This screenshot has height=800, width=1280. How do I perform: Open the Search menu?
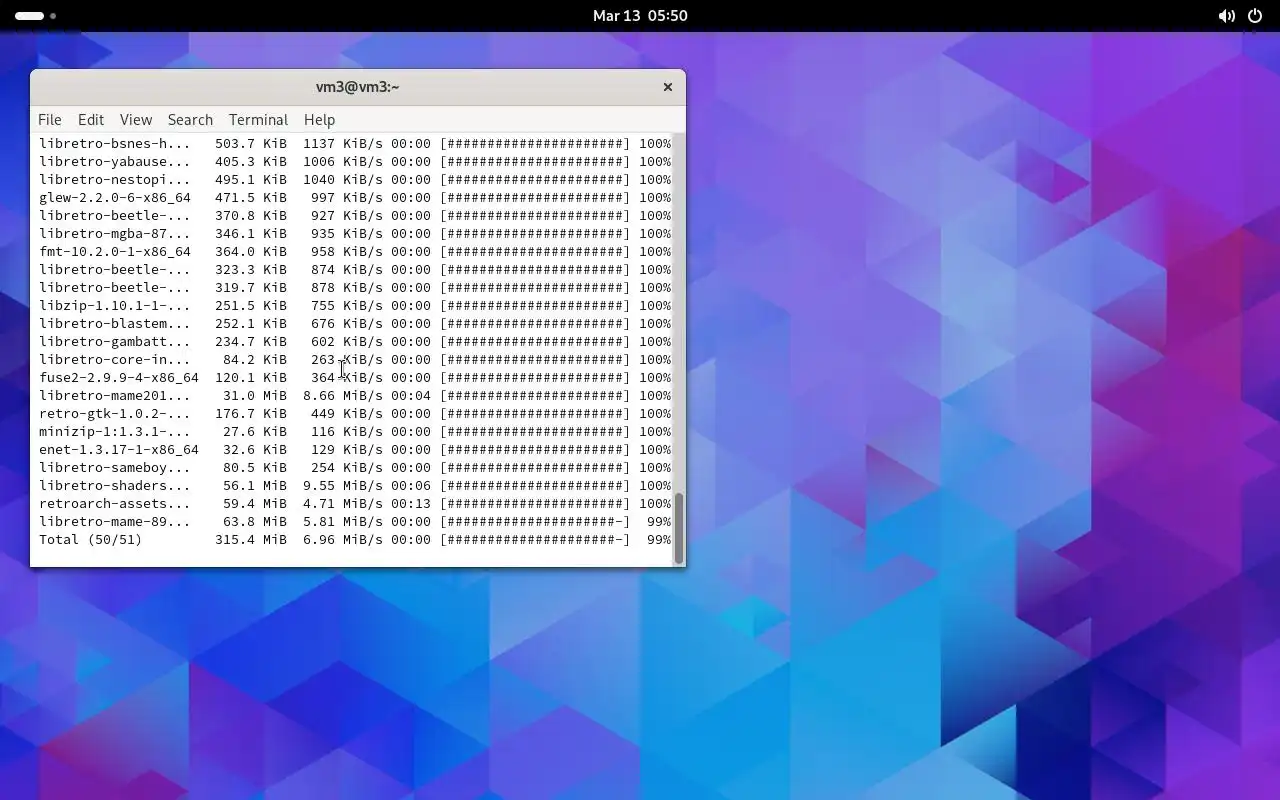point(190,119)
